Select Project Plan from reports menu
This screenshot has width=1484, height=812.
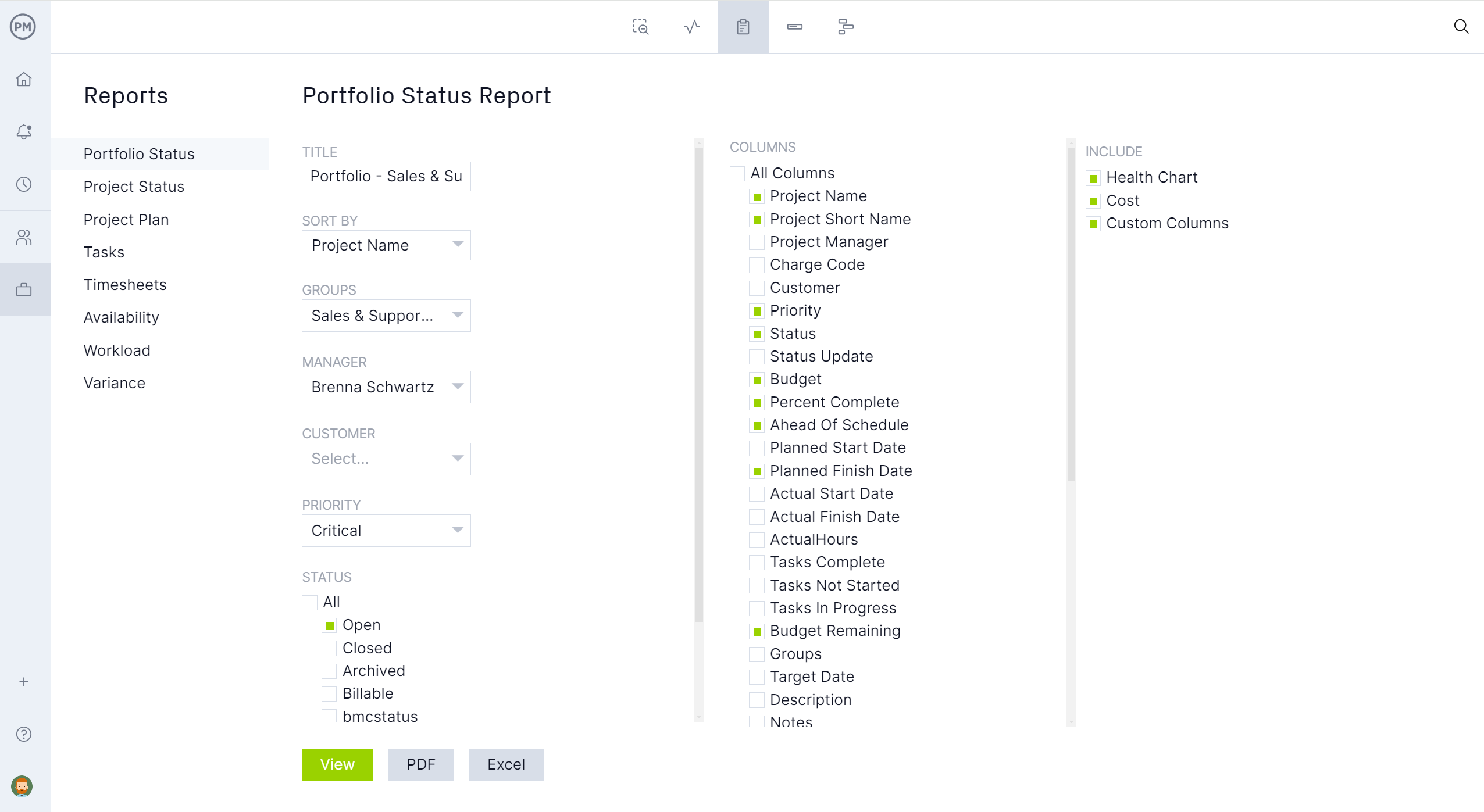127,219
